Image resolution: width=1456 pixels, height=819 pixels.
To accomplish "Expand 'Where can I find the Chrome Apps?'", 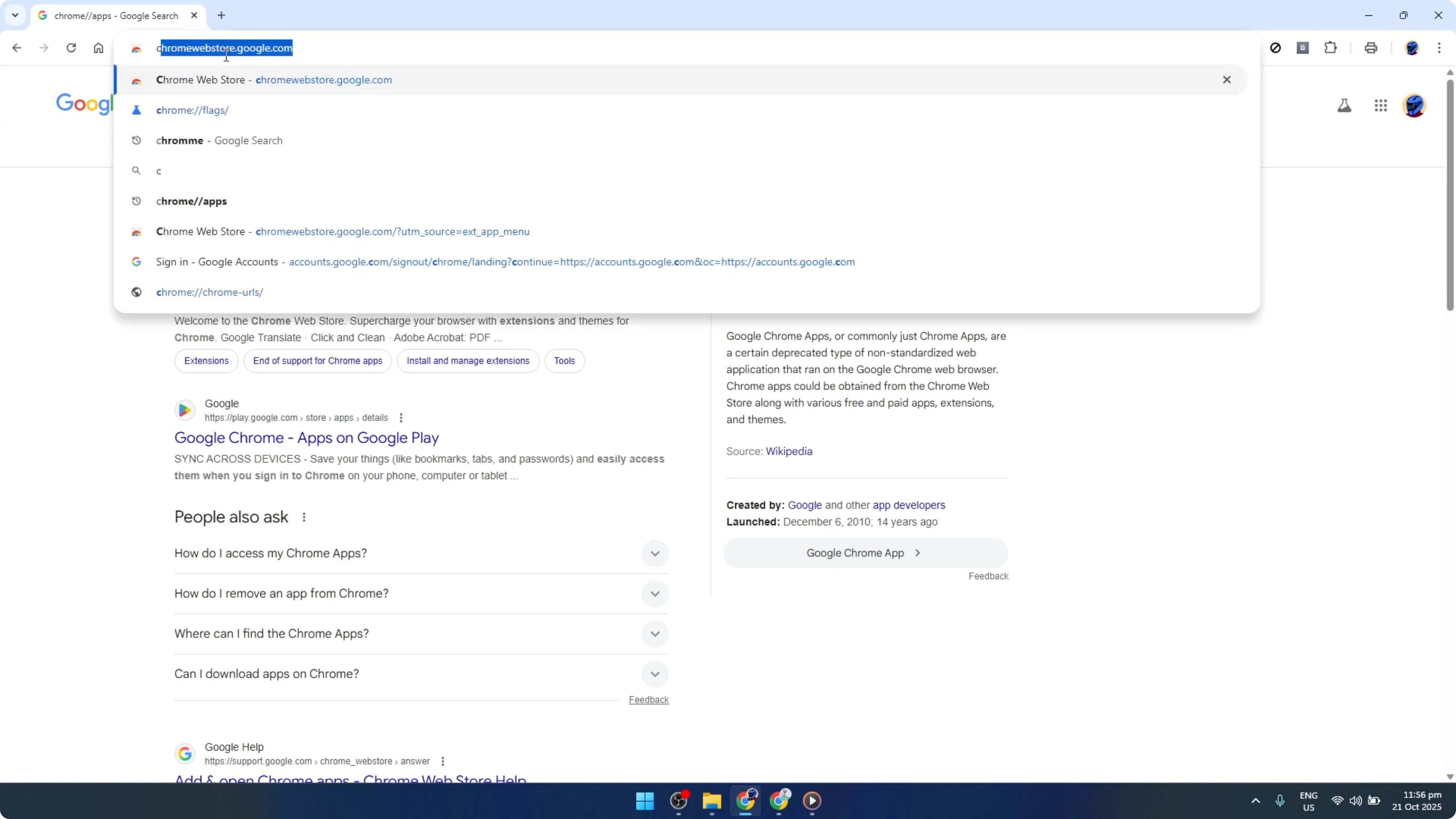I will [x=654, y=634].
